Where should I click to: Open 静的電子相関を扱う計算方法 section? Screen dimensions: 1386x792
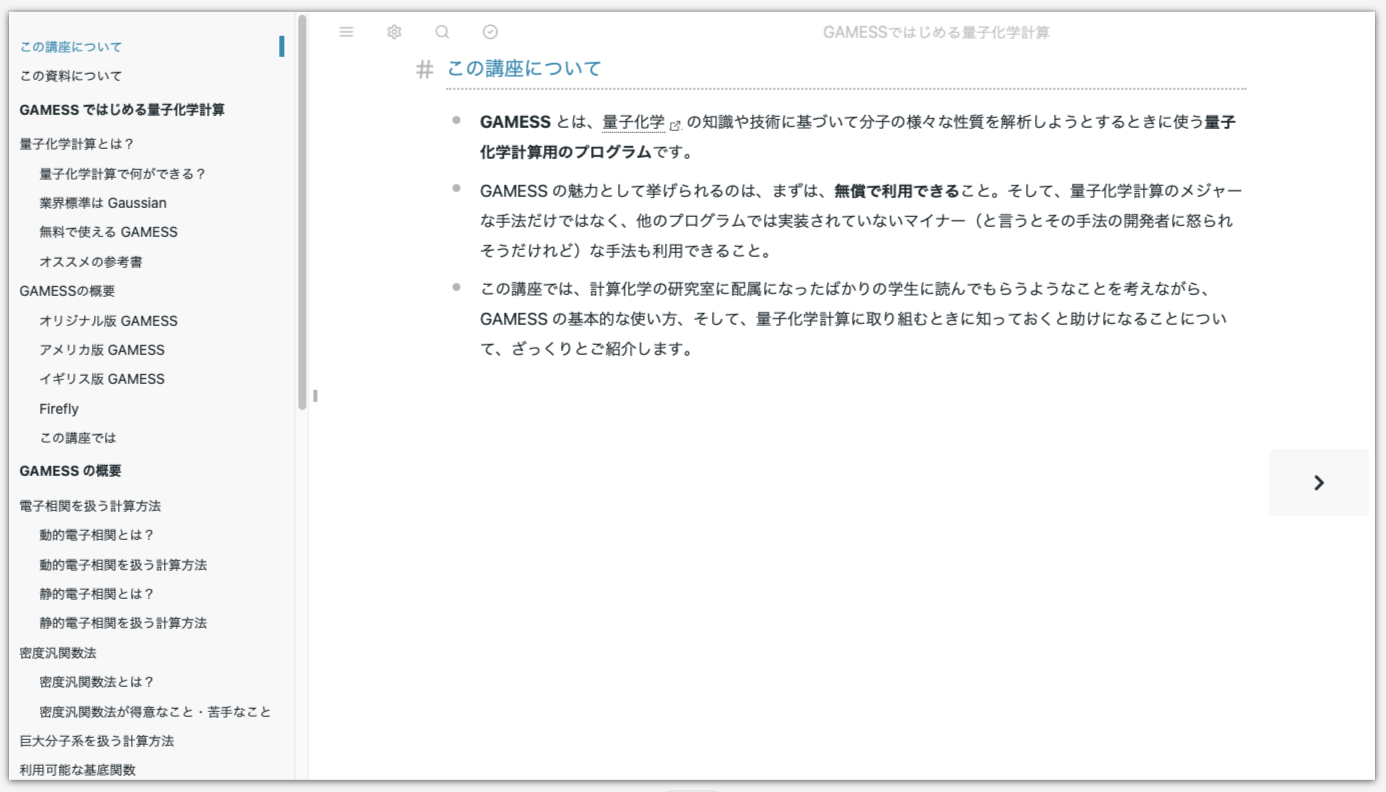[x=123, y=623]
